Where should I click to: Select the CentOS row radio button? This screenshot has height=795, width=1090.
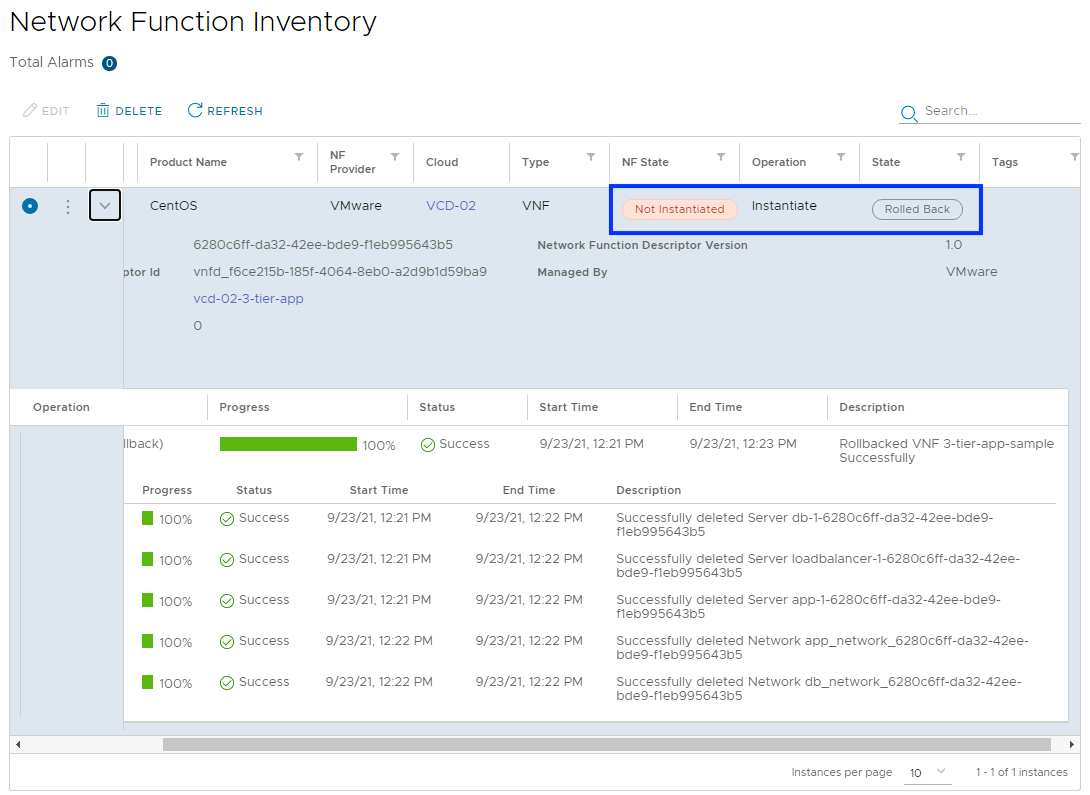pyautogui.click(x=30, y=206)
